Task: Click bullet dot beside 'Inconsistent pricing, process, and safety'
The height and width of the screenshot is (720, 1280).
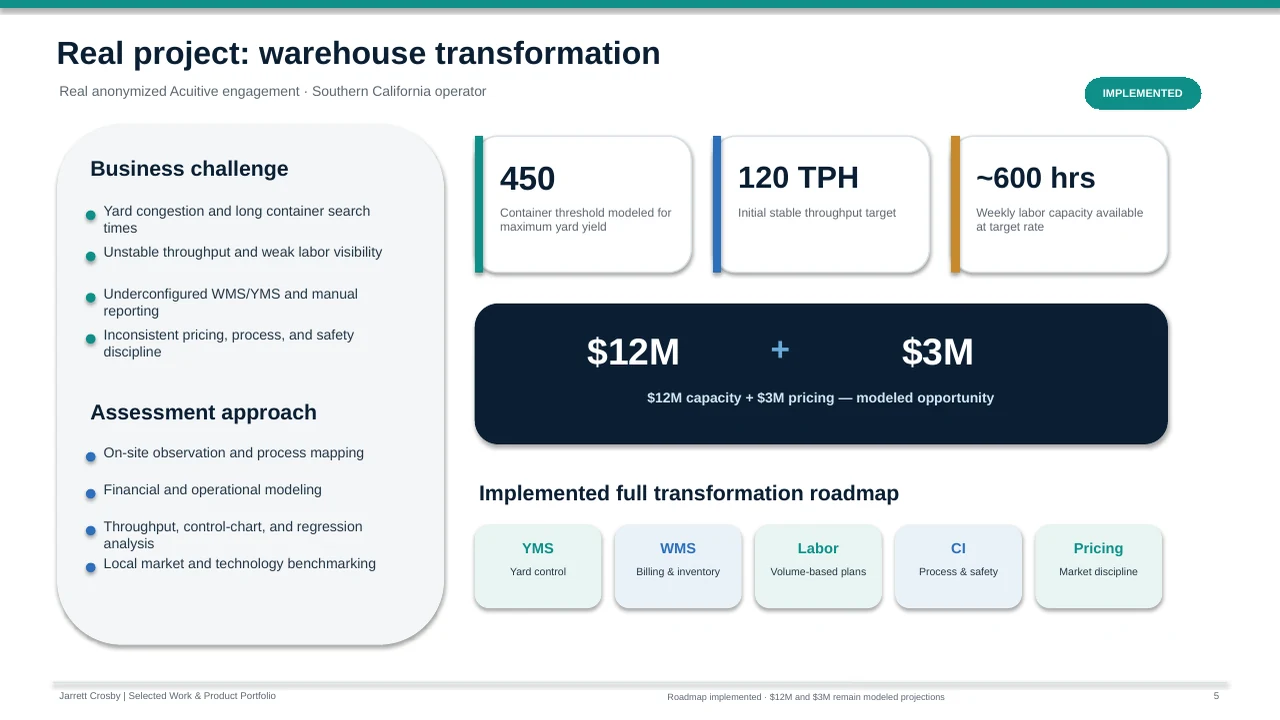Action: (x=91, y=339)
